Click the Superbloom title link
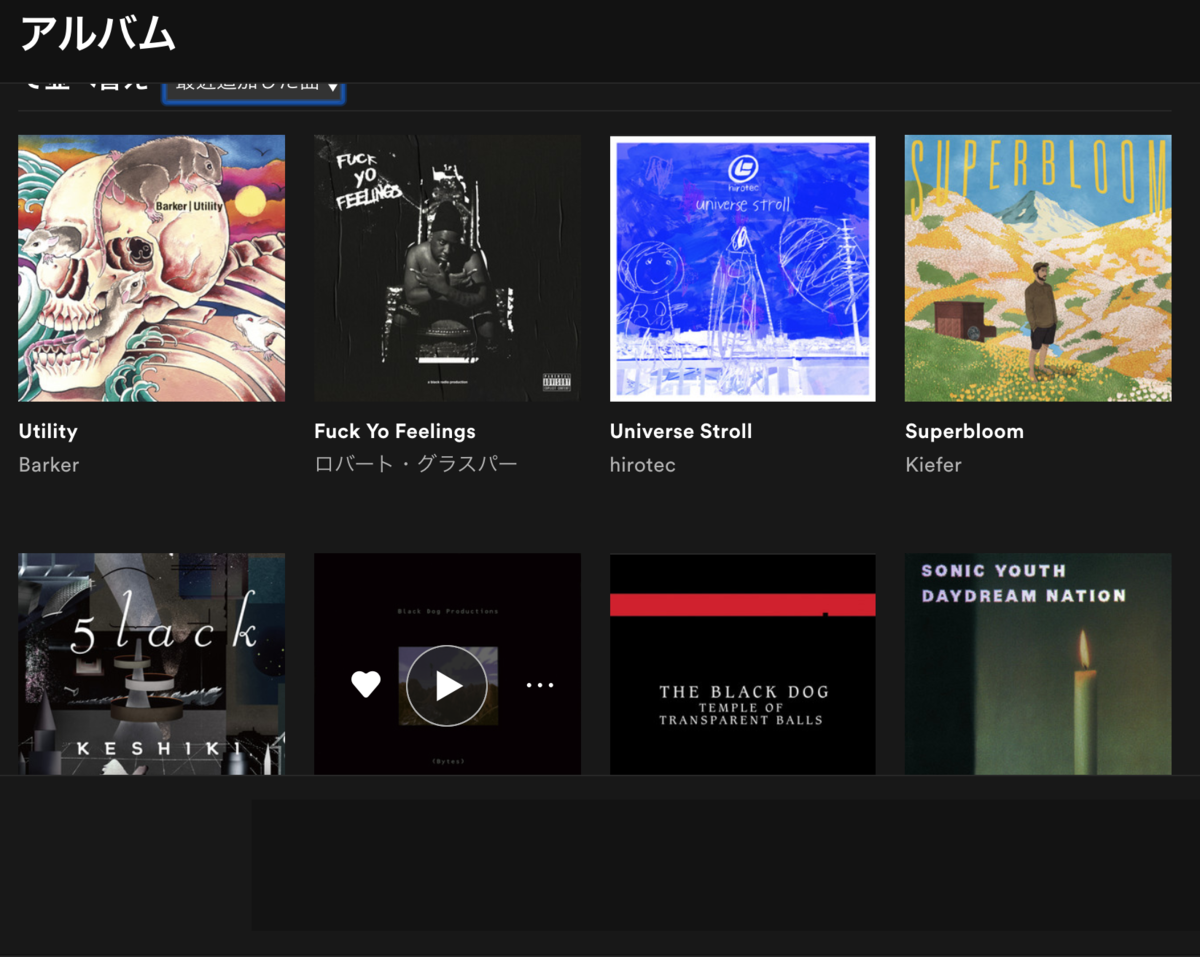 [964, 431]
